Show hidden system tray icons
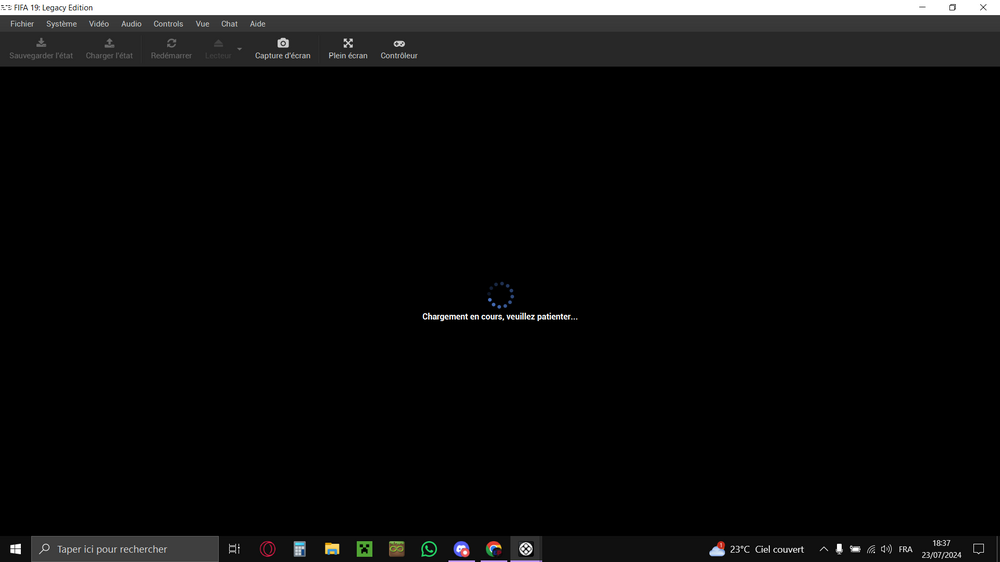 (x=823, y=549)
